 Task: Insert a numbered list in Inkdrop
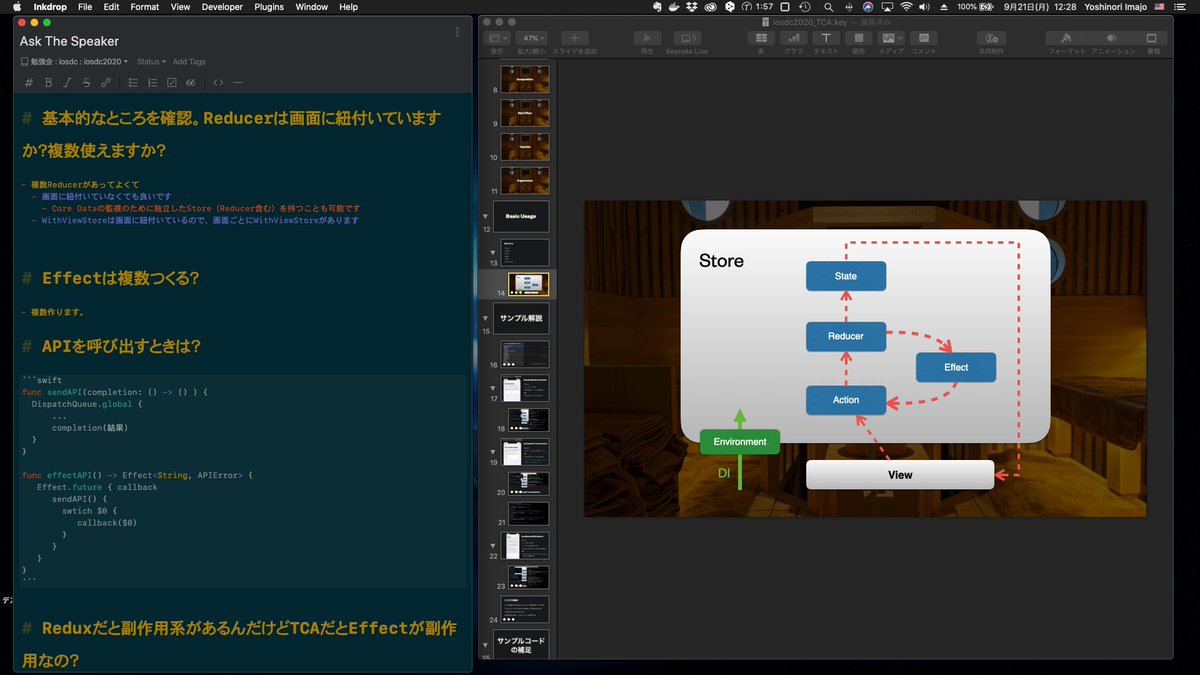coord(152,82)
